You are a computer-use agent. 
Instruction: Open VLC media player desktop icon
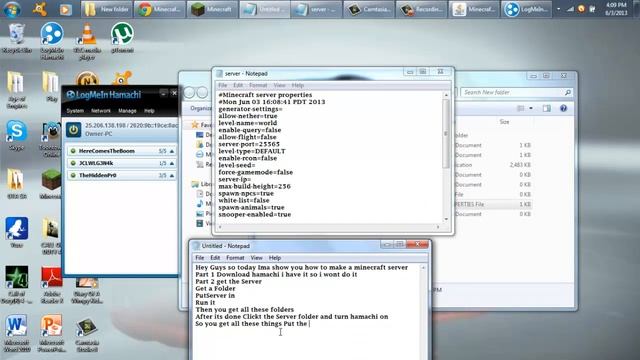pyautogui.click(x=87, y=41)
